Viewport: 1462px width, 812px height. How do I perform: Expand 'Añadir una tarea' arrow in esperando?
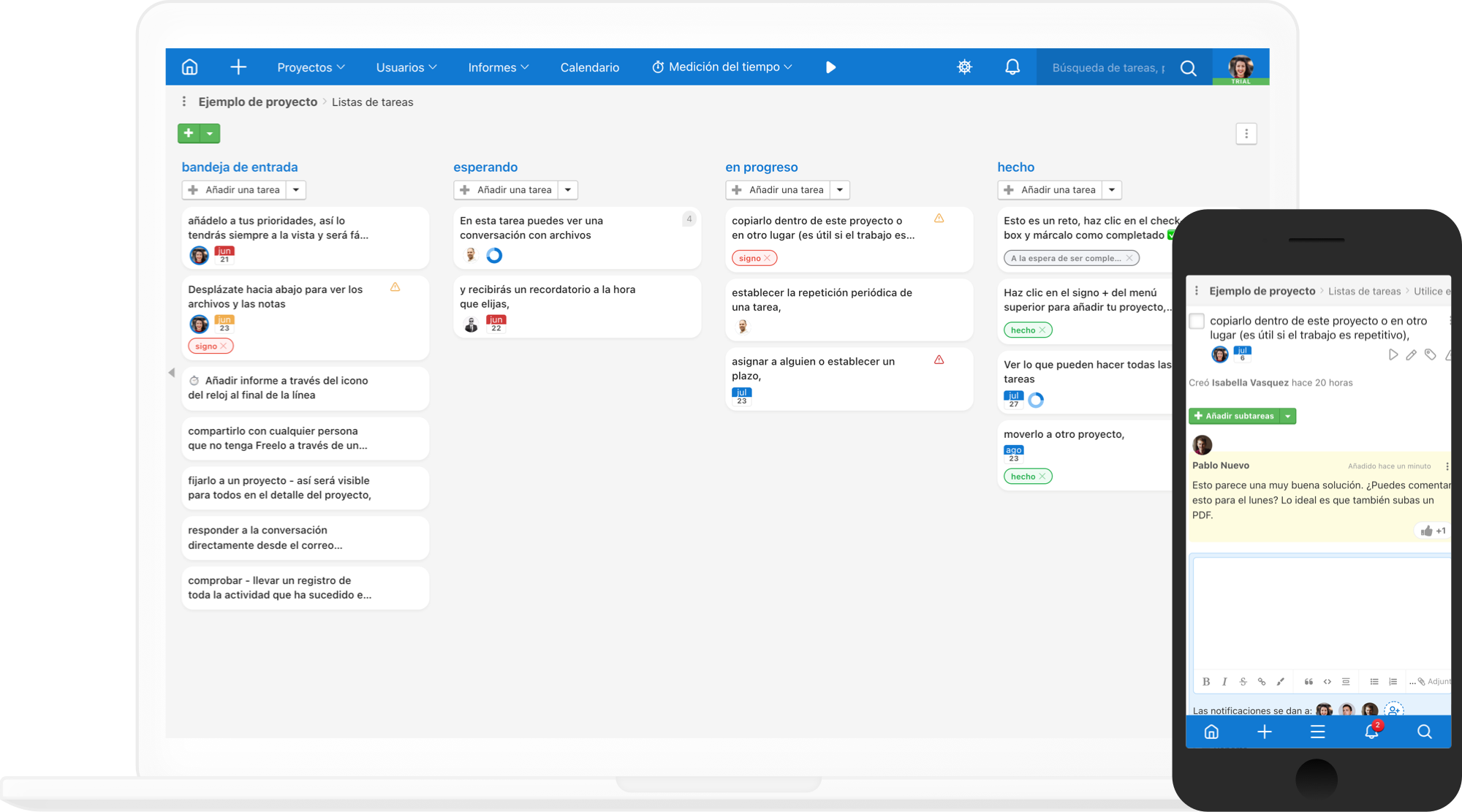point(568,190)
